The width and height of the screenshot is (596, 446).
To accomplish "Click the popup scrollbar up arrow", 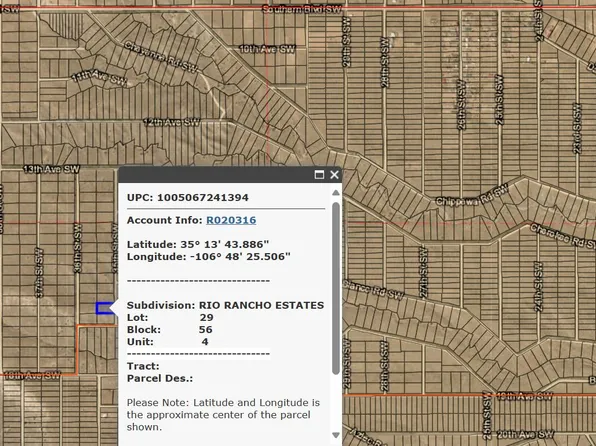I will pos(336,193).
